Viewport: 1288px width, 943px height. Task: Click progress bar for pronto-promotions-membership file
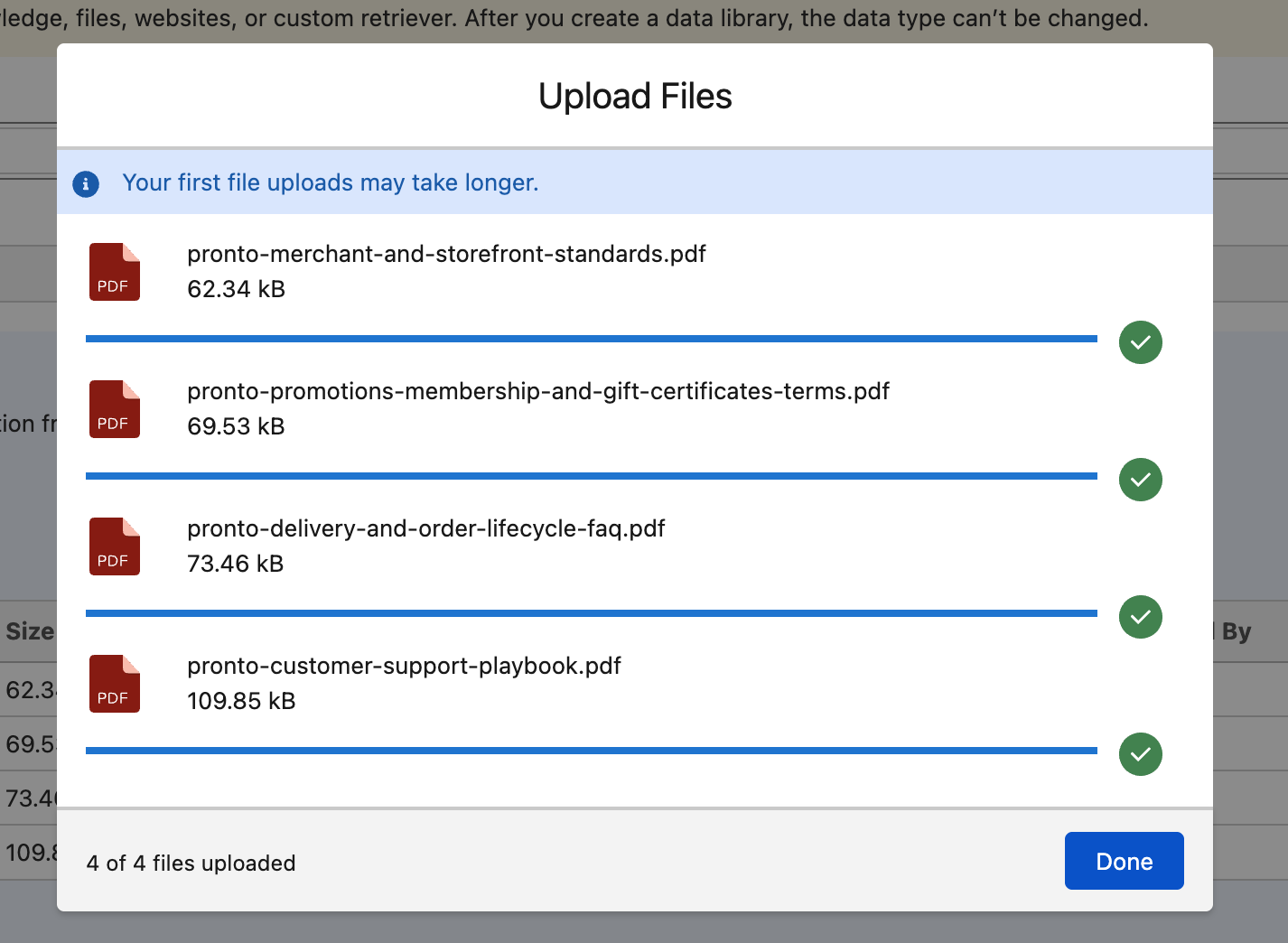coord(592,476)
